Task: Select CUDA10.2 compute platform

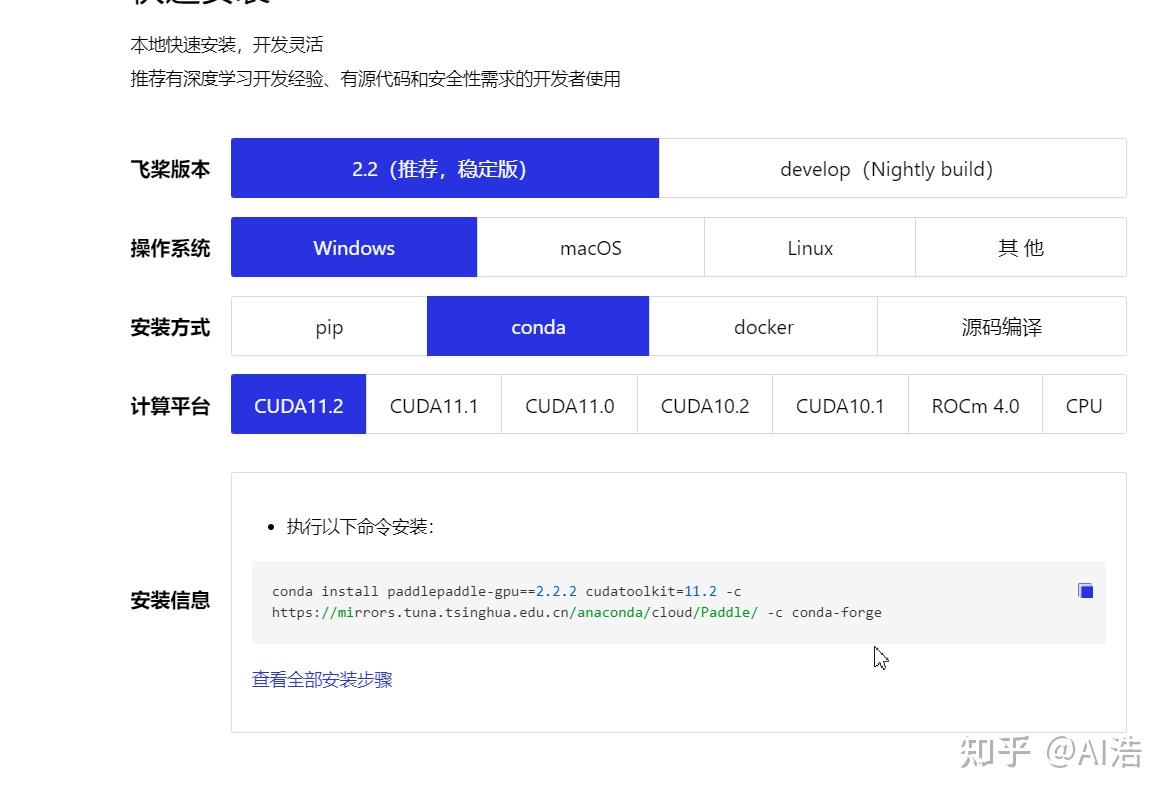Action: (x=704, y=404)
